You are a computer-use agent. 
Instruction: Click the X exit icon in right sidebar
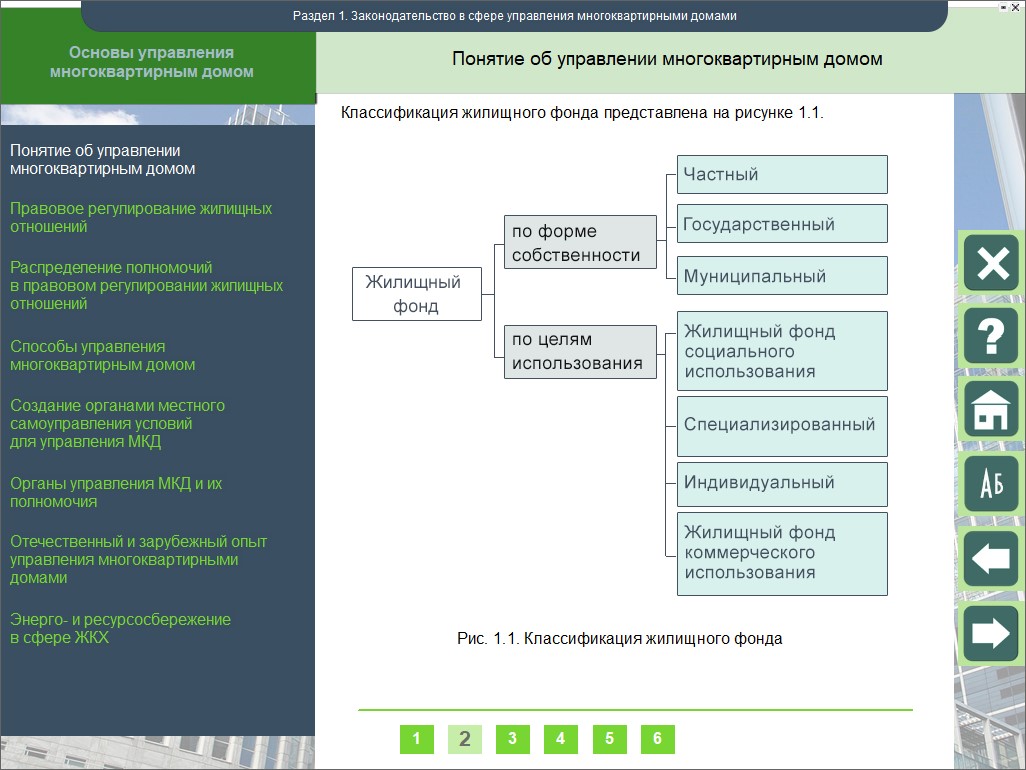coord(991,263)
